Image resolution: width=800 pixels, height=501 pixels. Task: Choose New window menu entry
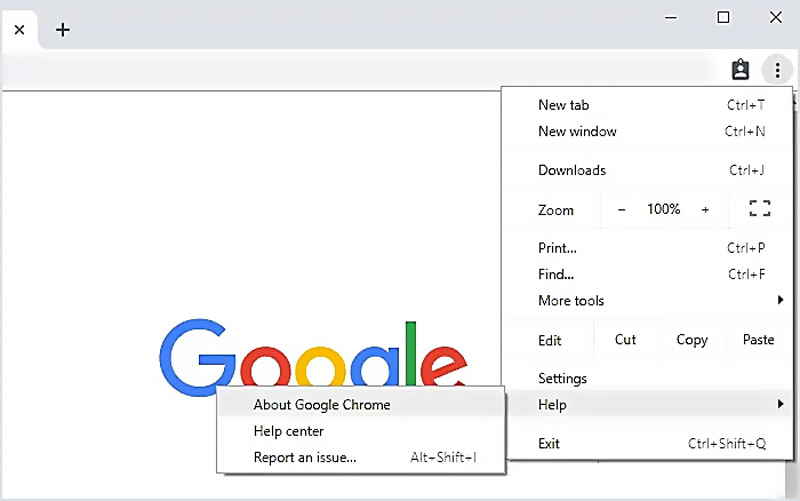coord(577,131)
